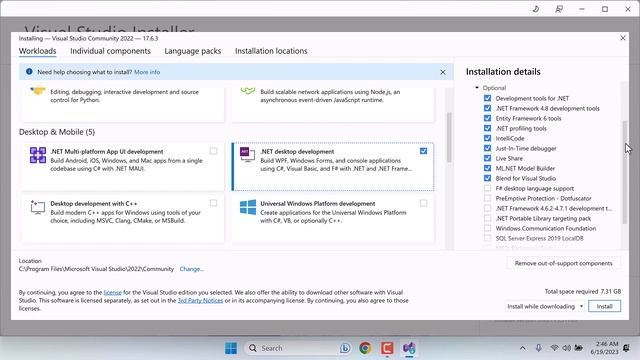Screen dimensions: 640x360
Task: Click the Installation details vertical scrollbar
Action: pyautogui.click(x=624, y=171)
